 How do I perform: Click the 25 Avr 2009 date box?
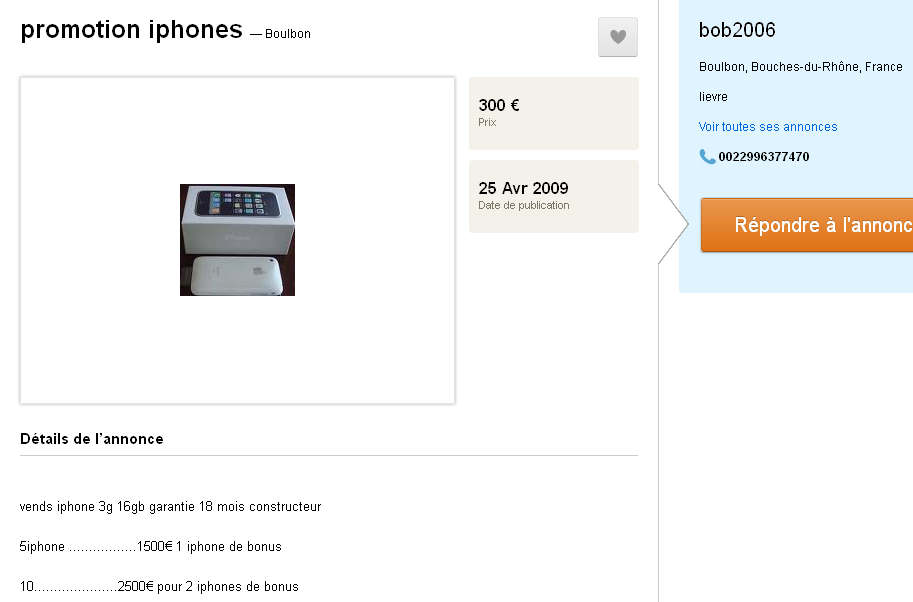pos(553,196)
